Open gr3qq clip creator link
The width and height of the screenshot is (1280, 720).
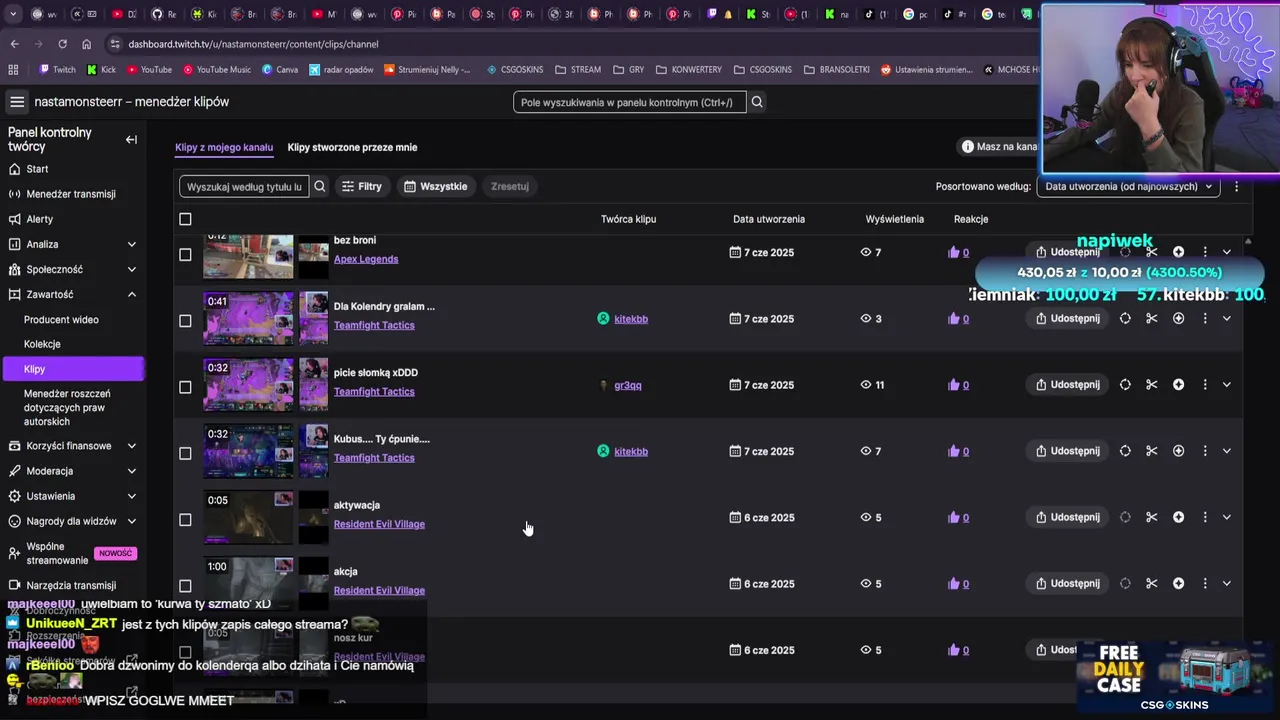628,385
